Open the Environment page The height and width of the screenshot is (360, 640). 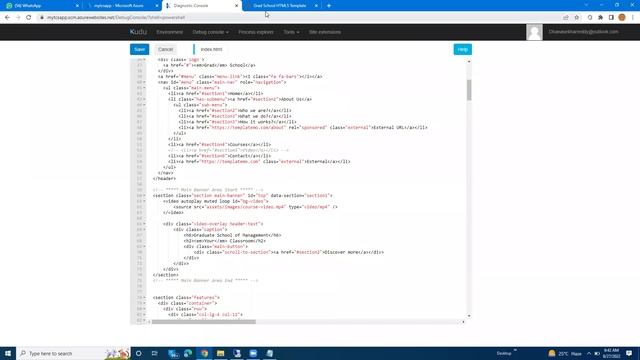(x=169, y=32)
